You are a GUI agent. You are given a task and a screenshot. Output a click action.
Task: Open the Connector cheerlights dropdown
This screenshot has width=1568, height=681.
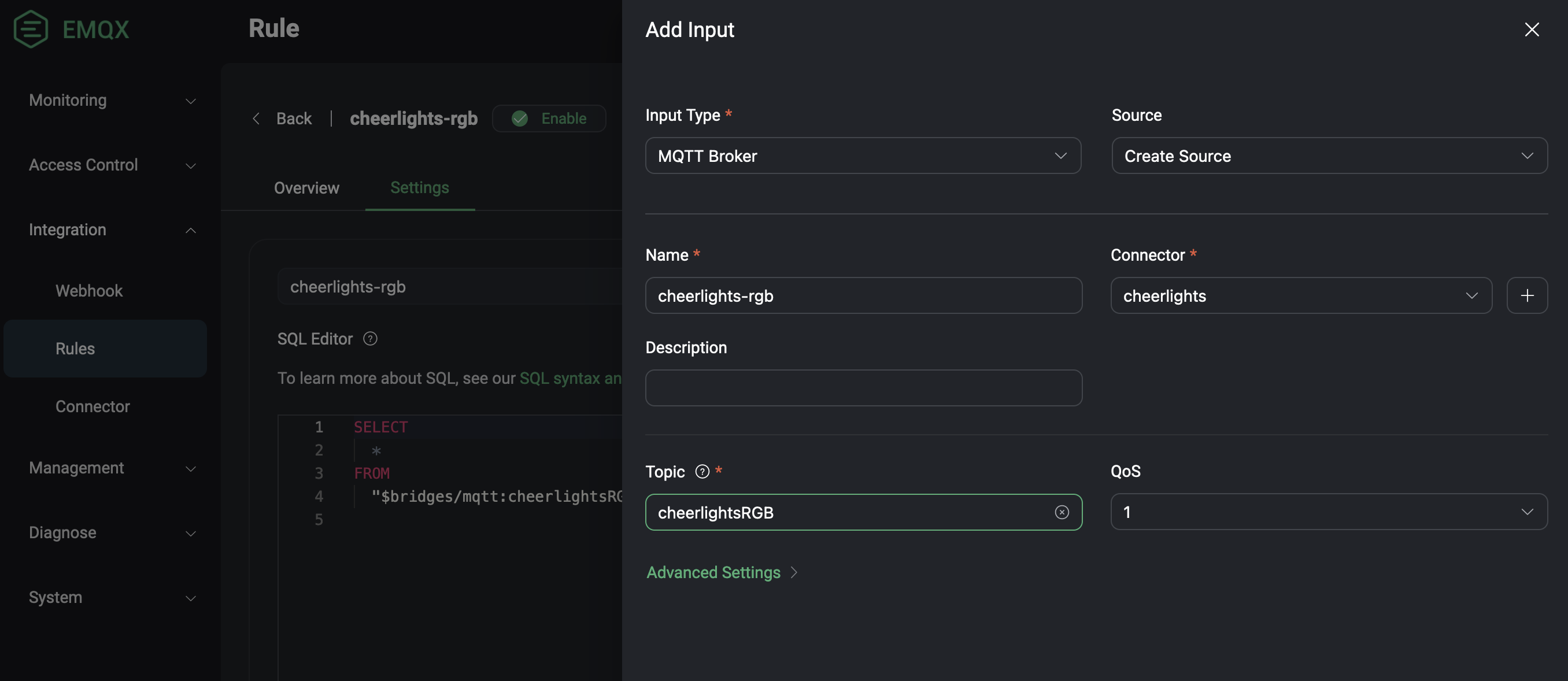1300,294
